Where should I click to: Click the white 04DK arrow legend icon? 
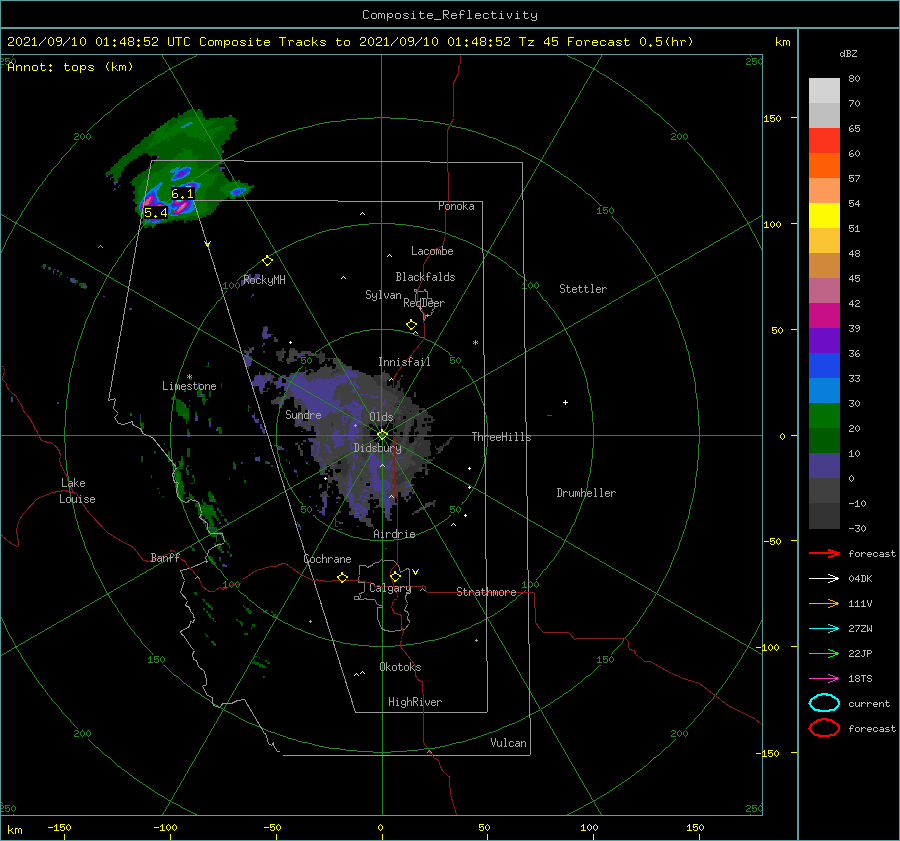(824, 578)
